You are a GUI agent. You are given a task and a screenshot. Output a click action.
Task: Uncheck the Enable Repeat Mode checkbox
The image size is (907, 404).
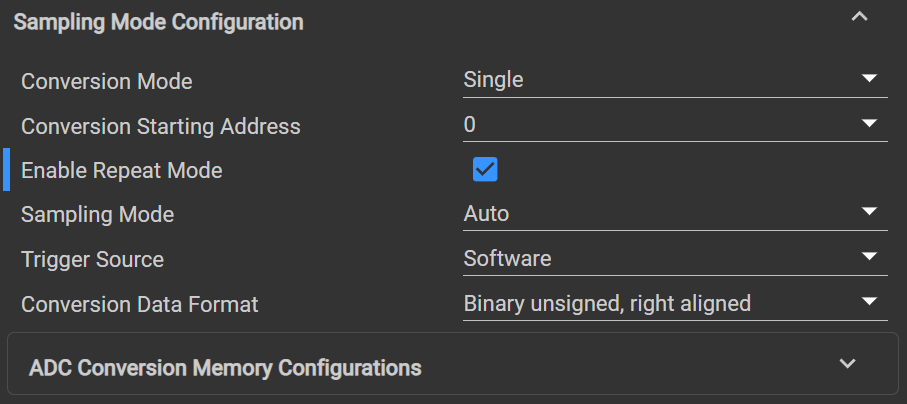click(485, 169)
